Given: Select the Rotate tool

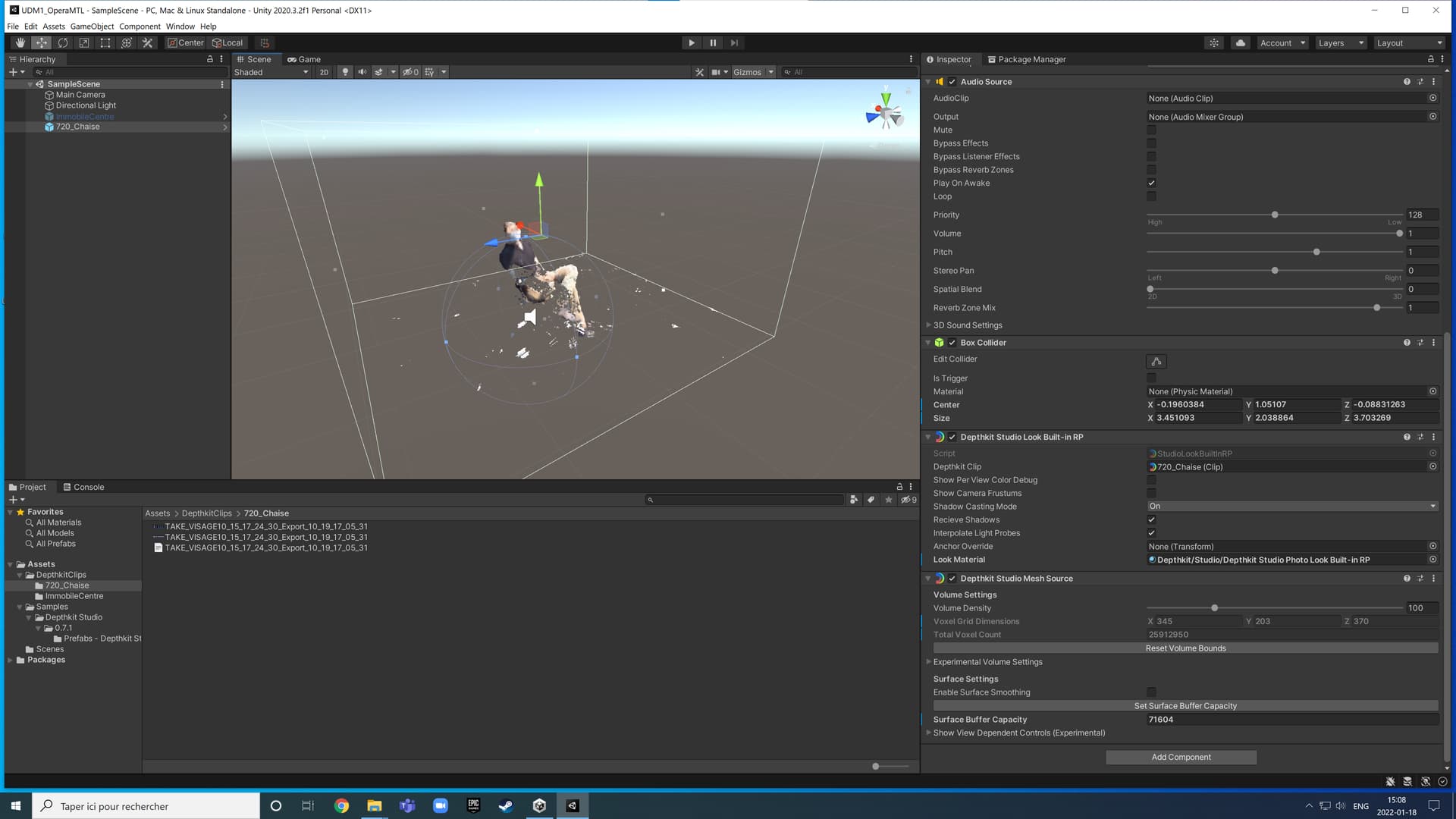Looking at the screenshot, I should point(63,43).
